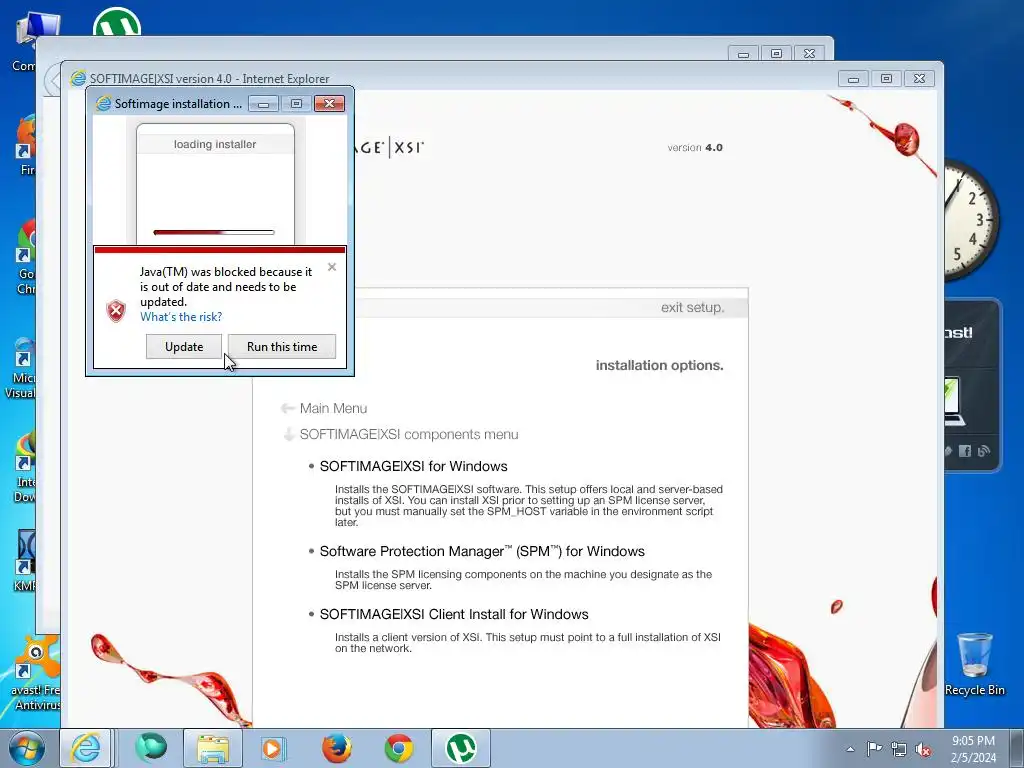Minimize the rear background window
The width and height of the screenshot is (1024, 768).
[743, 54]
